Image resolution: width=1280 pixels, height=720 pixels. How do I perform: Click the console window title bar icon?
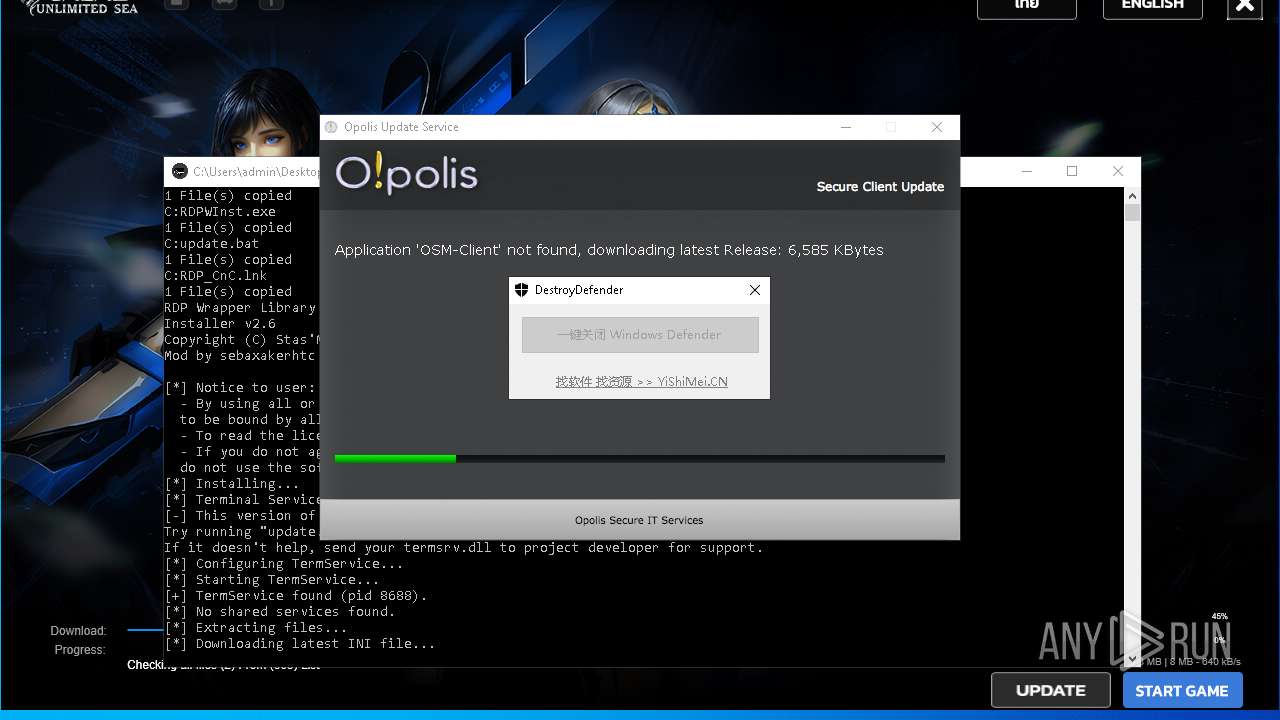click(x=180, y=171)
